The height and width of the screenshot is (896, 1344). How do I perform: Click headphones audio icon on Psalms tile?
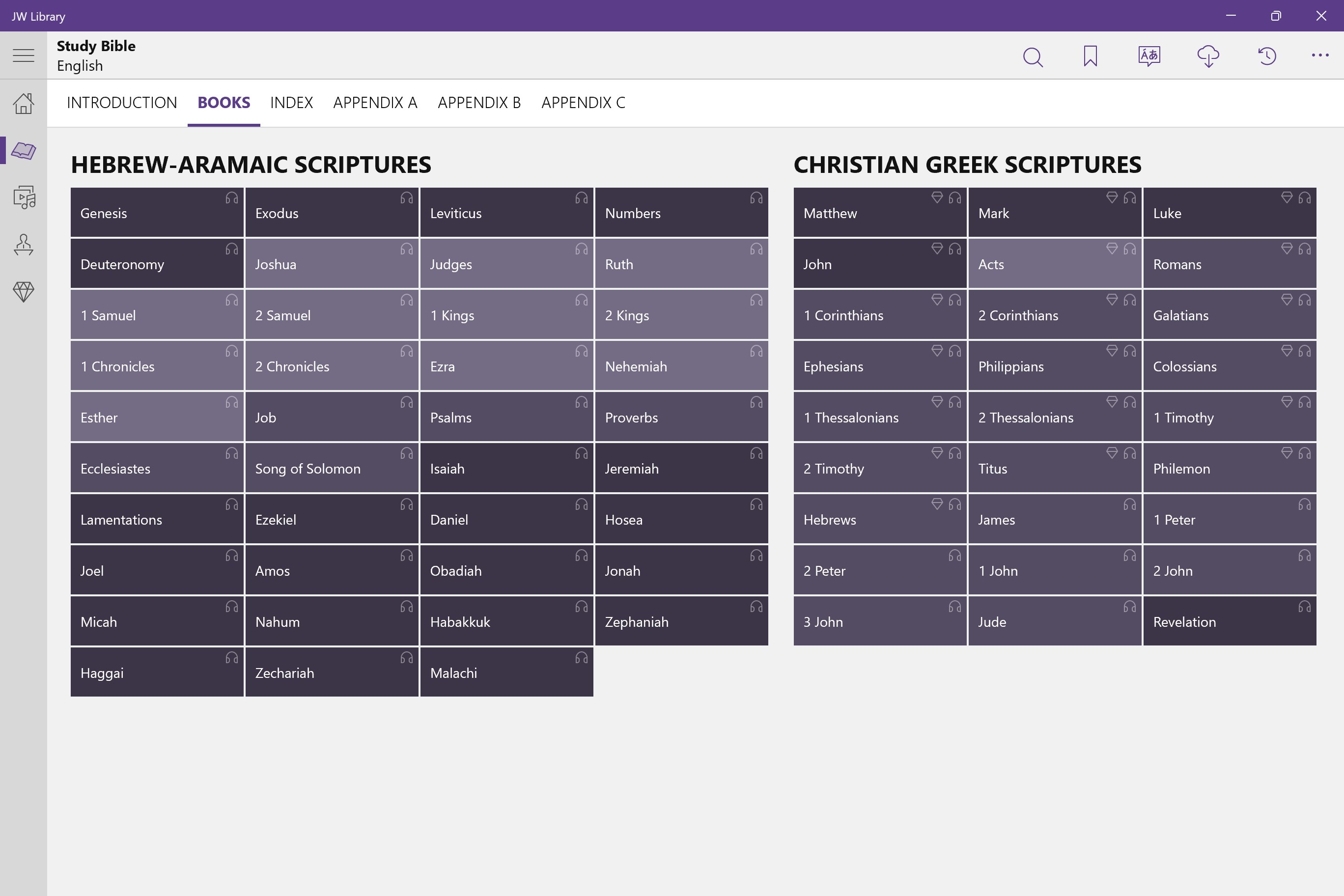pos(581,402)
